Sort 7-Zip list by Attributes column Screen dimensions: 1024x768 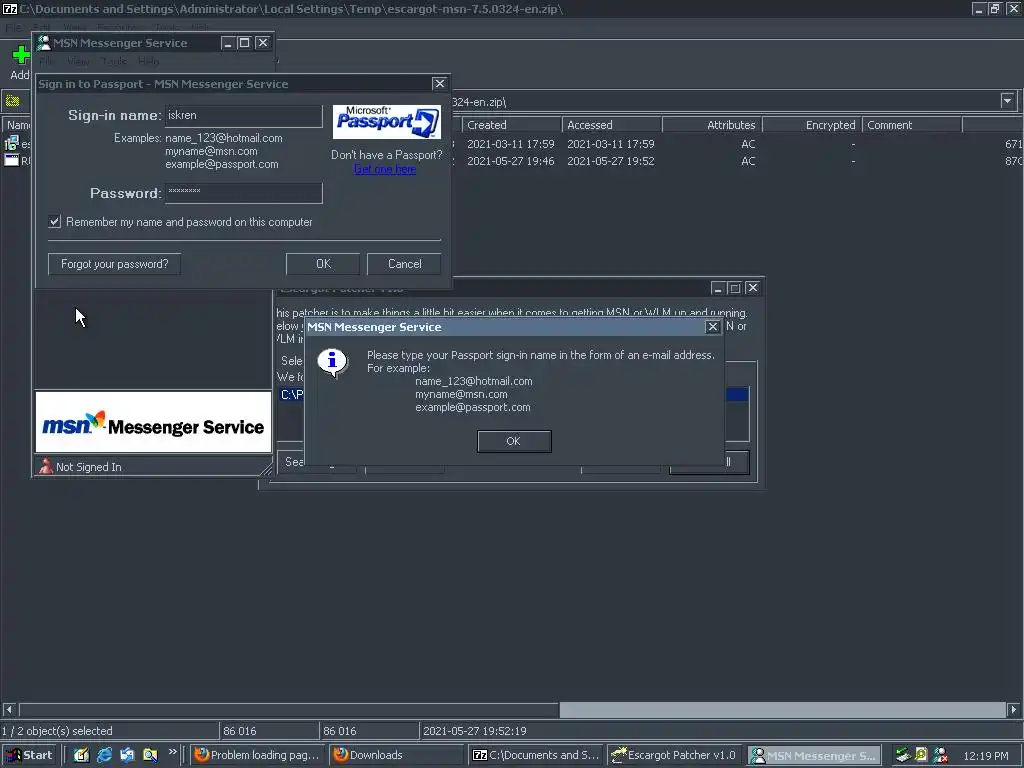(712, 125)
